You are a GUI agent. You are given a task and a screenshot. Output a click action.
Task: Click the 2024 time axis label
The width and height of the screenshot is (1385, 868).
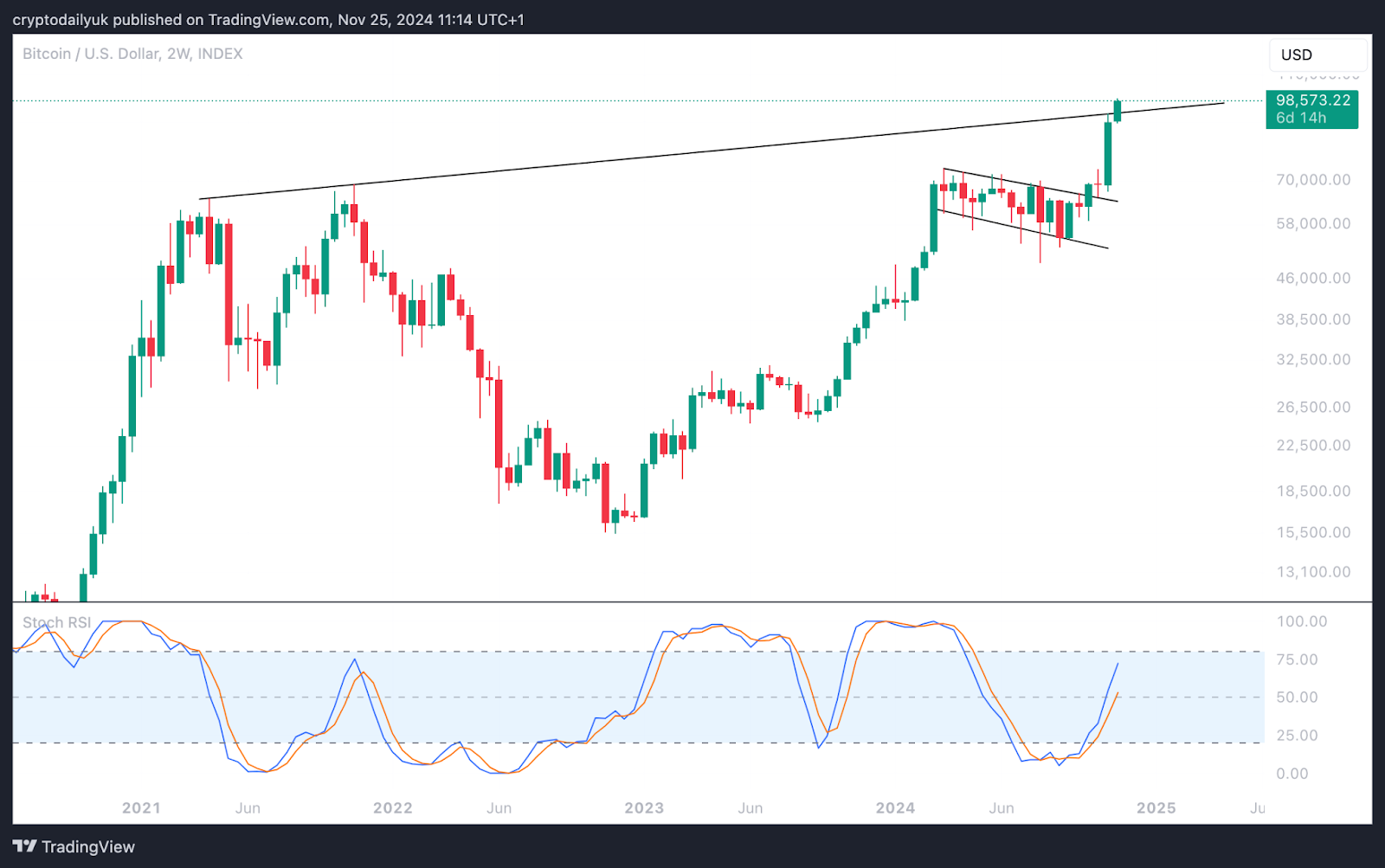click(895, 807)
